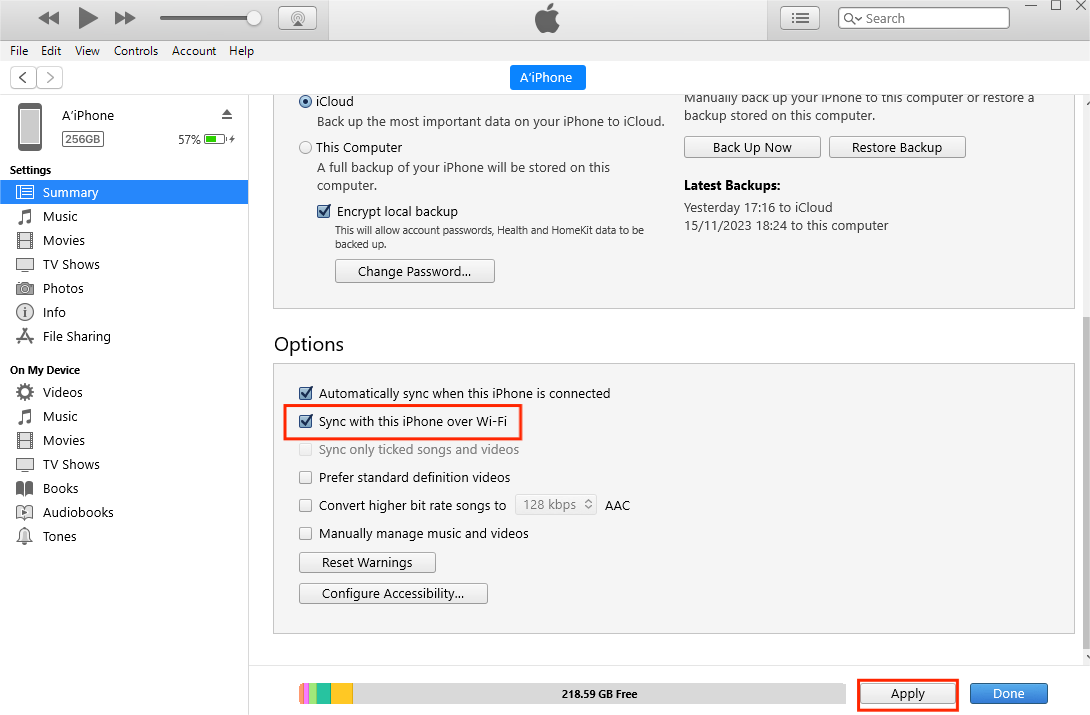Tick Convert higher bit rate songs
The height and width of the screenshot is (715, 1090).
[x=306, y=505]
